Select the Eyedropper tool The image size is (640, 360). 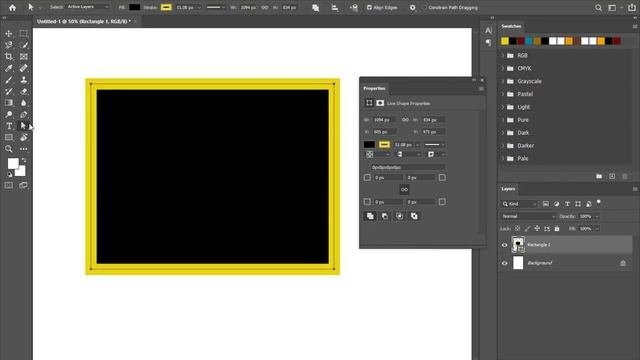(9, 68)
